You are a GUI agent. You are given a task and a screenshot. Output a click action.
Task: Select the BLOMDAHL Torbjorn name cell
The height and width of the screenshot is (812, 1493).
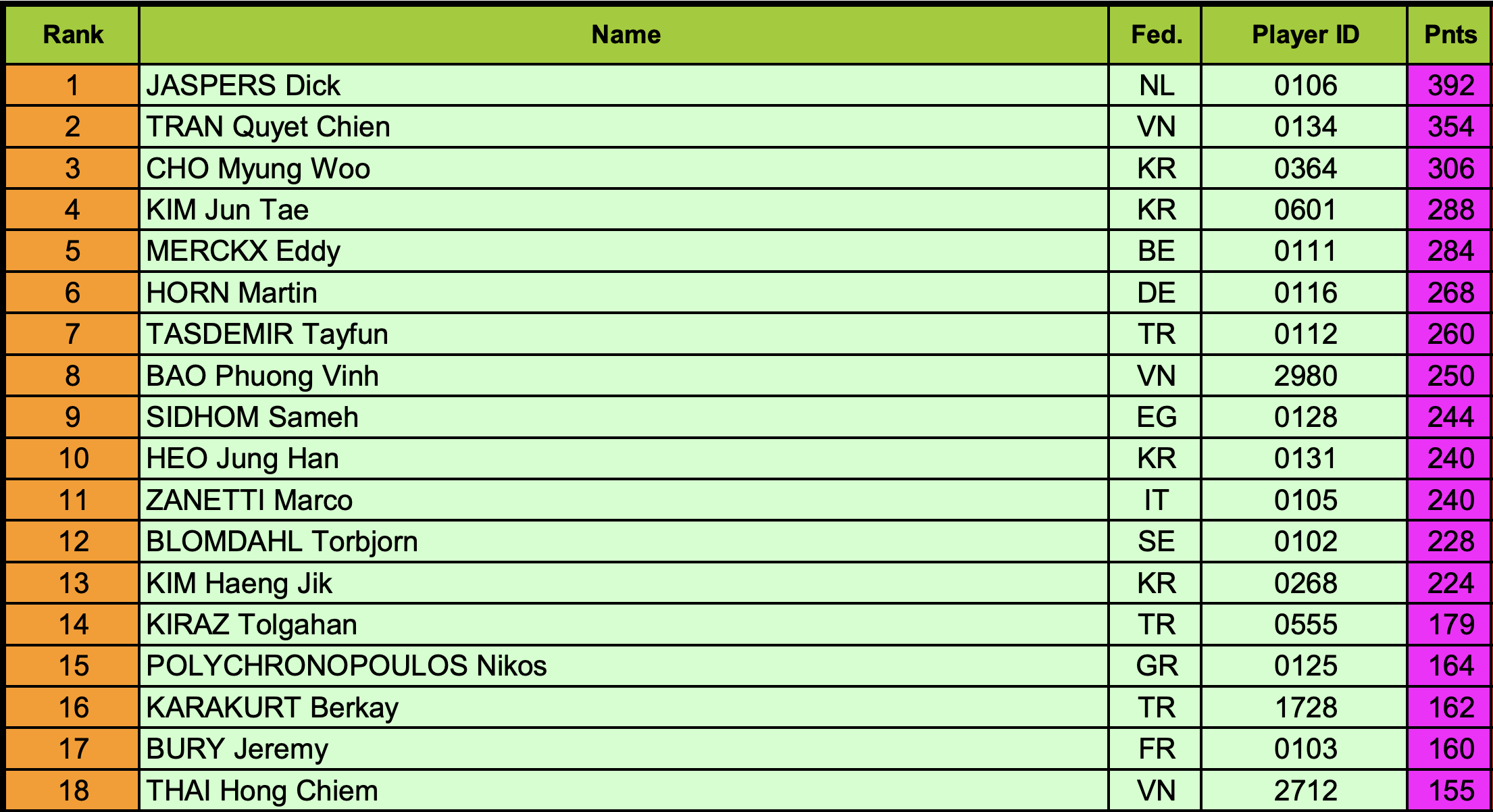(x=624, y=542)
